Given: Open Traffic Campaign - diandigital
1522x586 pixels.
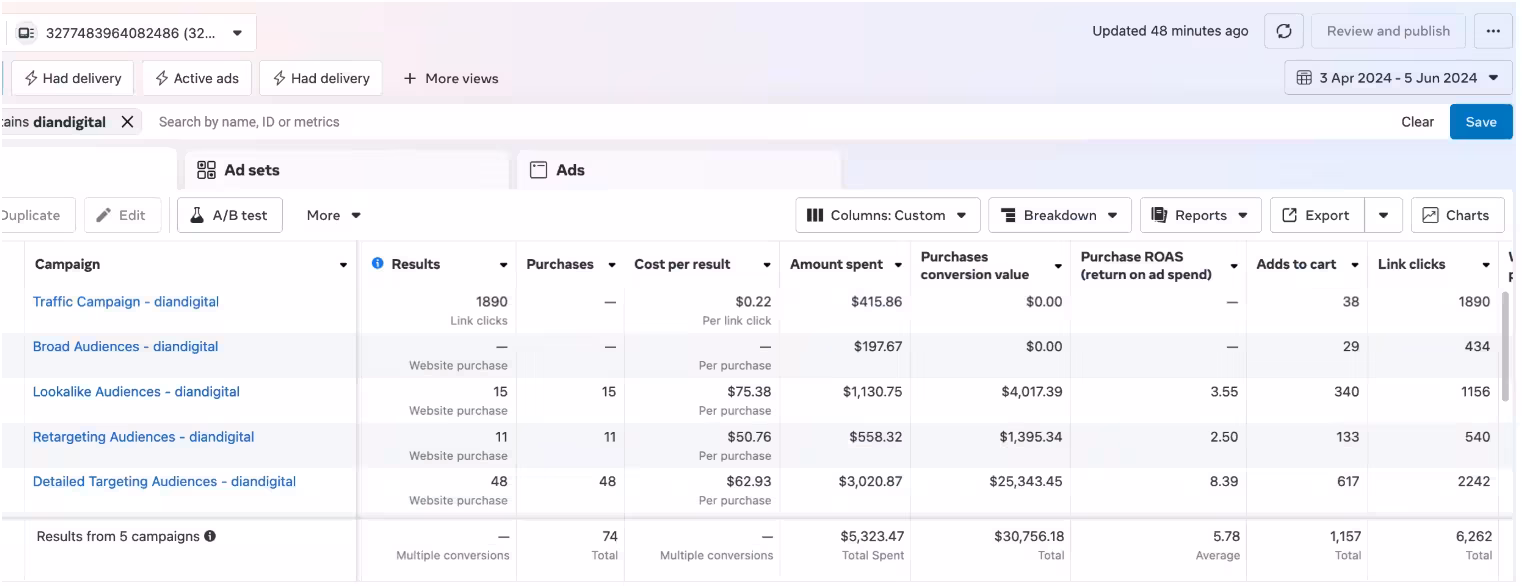Looking at the screenshot, I should (x=126, y=302).
